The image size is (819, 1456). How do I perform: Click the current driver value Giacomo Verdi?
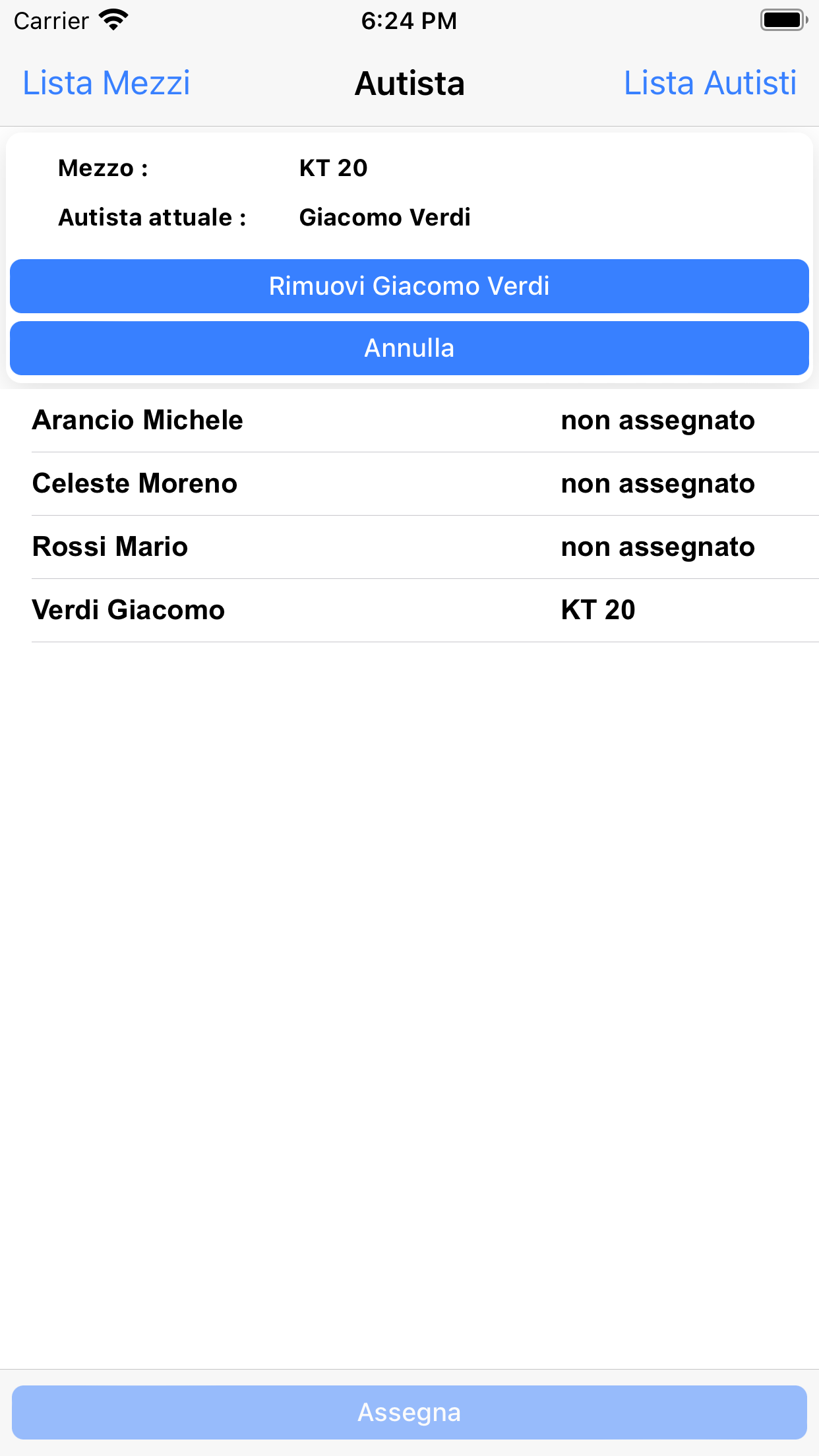tap(384, 217)
